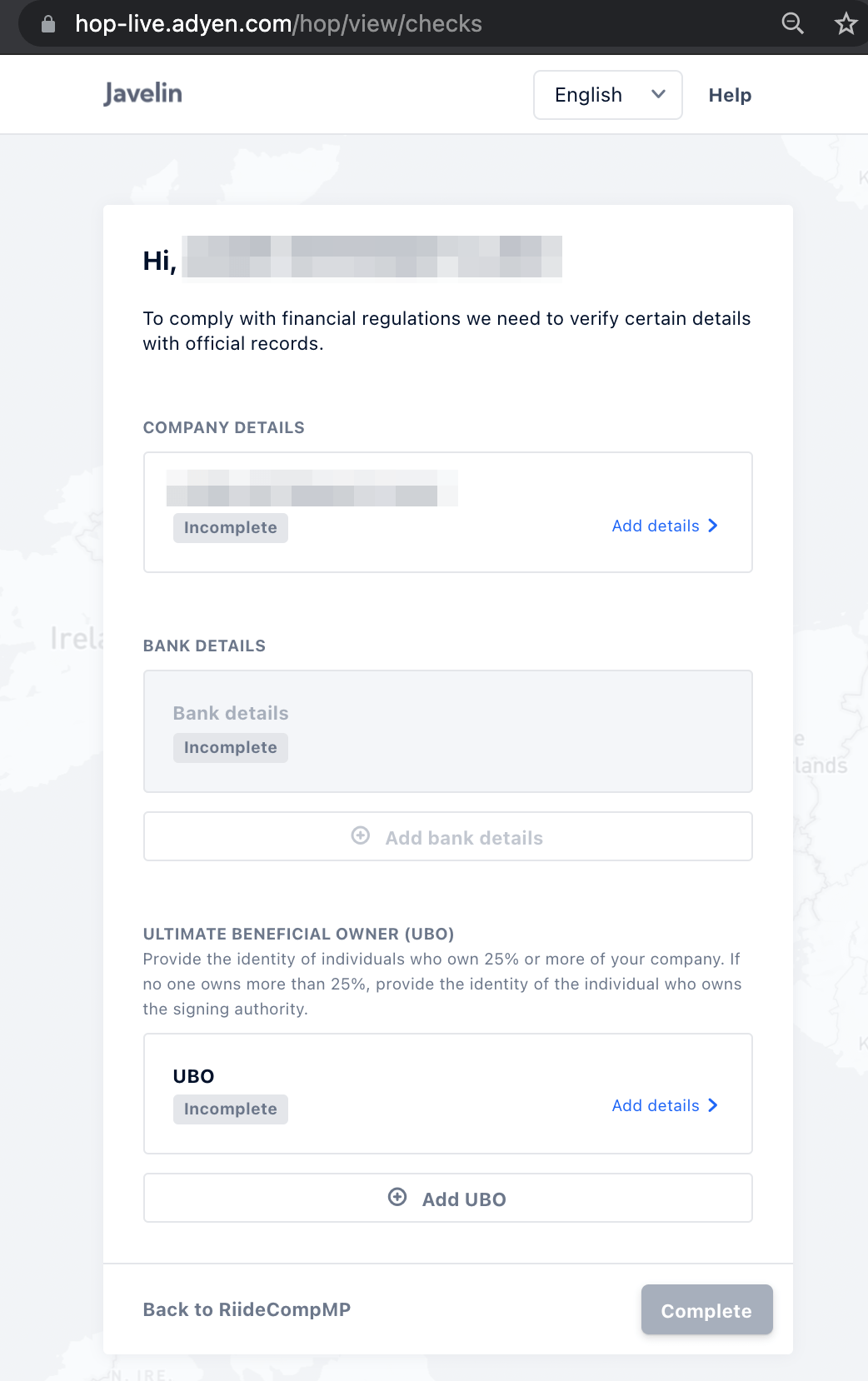This screenshot has height=1381, width=868.
Task: Click the Add UBO button
Action: (x=448, y=1198)
